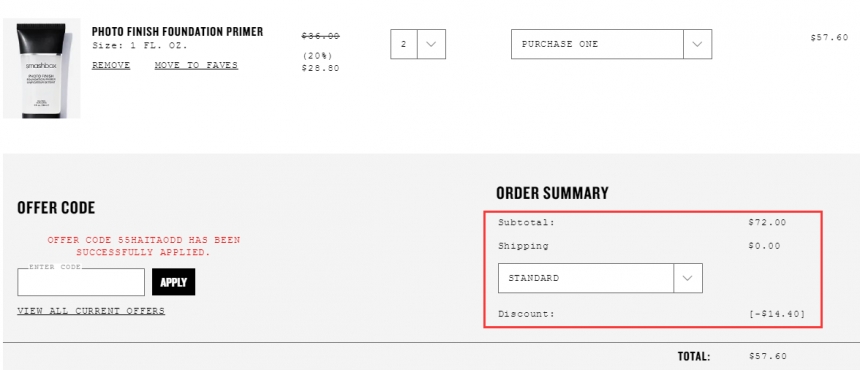Image resolution: width=860 pixels, height=370 pixels.
Task: Click the offer code success message
Action: pyautogui.click(x=144, y=246)
